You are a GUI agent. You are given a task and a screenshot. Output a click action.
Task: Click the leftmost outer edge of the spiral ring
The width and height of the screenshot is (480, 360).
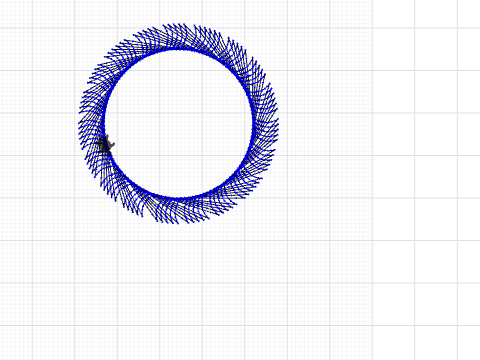80,123
